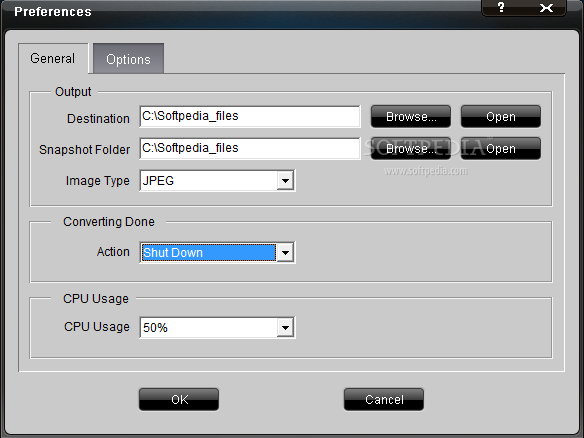Image resolution: width=584 pixels, height=438 pixels.
Task: Open the Snapshot Folder
Action: pos(501,149)
